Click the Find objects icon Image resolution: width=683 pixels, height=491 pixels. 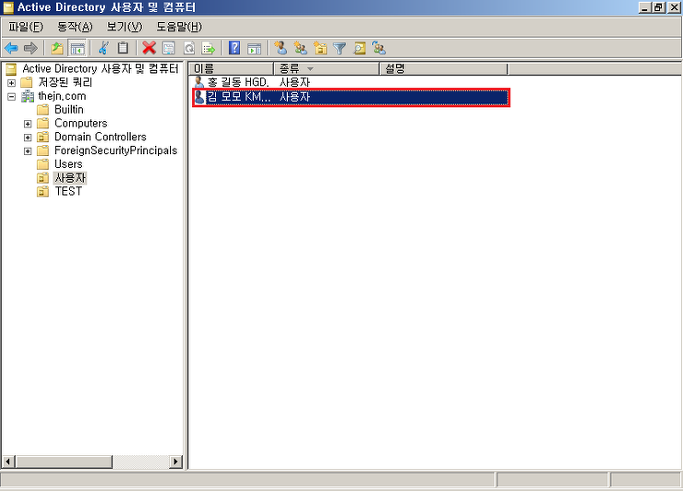pos(359,48)
